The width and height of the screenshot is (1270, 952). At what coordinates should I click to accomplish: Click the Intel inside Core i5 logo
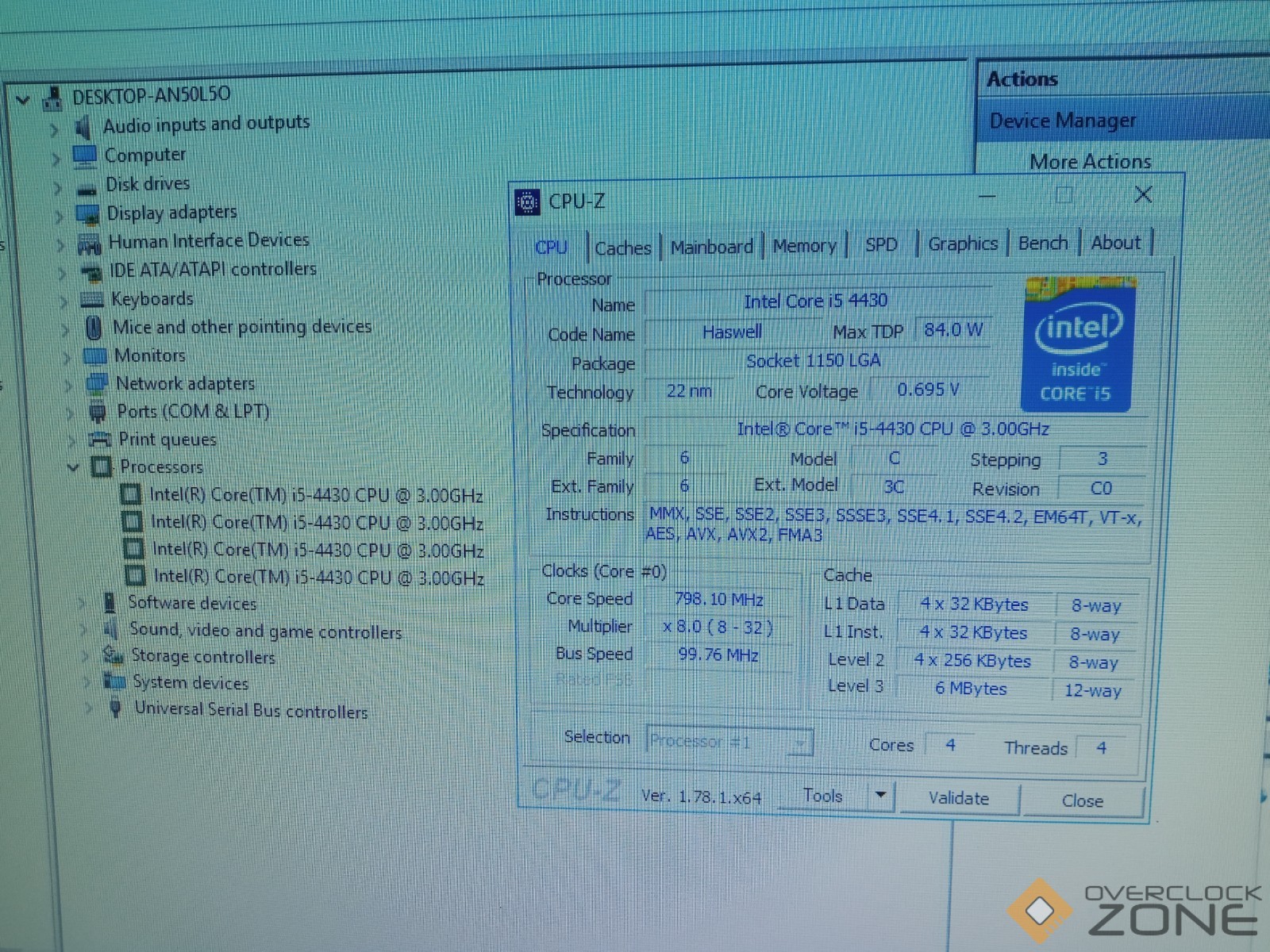[1078, 344]
